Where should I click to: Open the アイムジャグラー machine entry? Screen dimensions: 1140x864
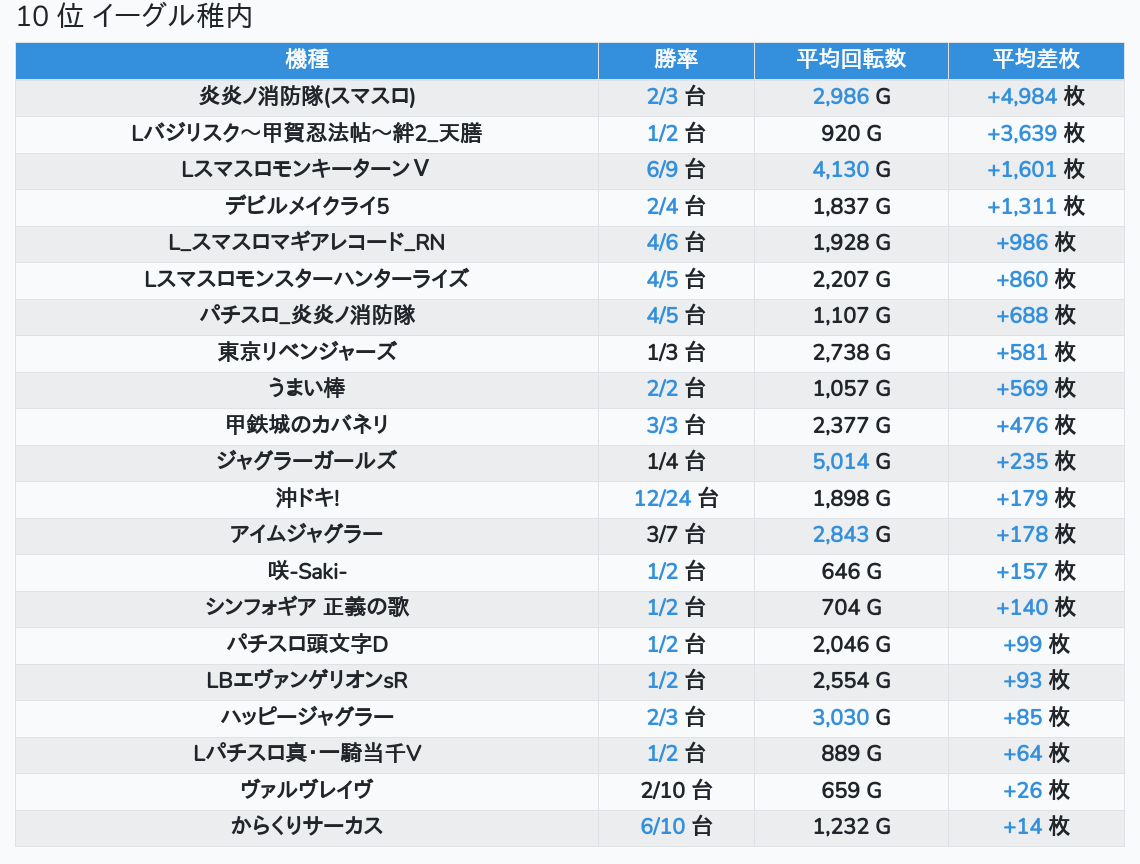point(307,534)
